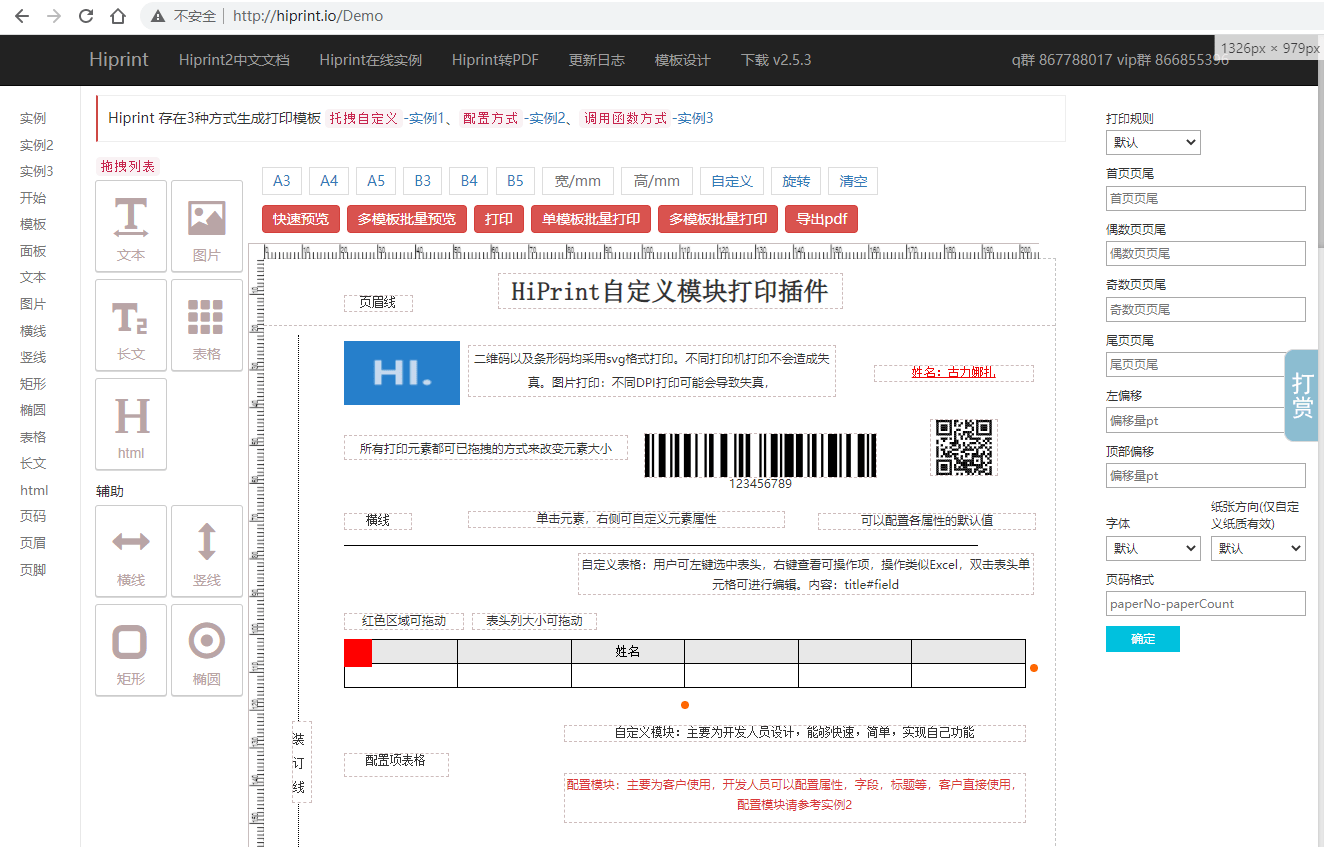Go to browser home page icon
The width and height of the screenshot is (1324, 847).
tap(118, 16)
